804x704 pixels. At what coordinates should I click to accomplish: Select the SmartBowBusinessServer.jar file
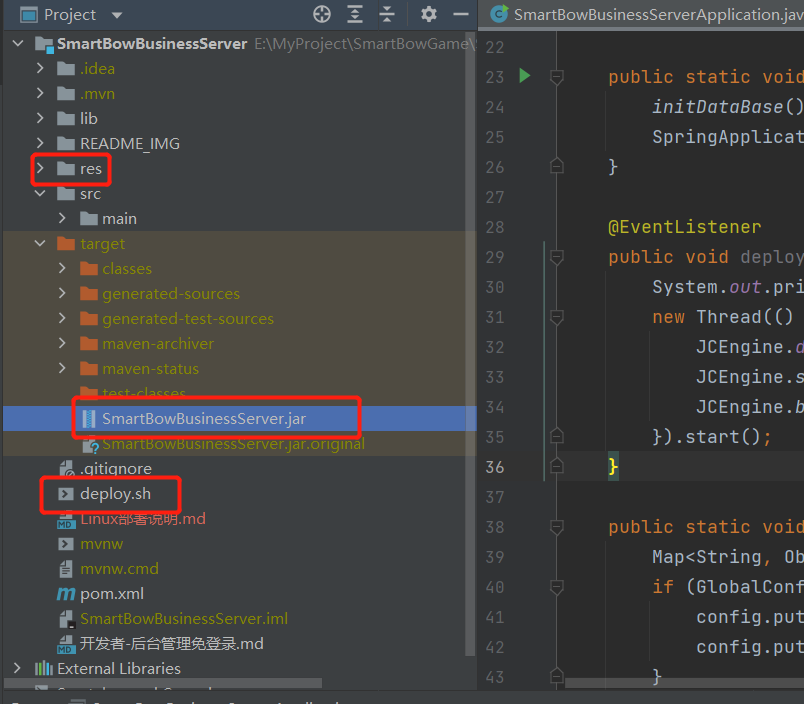pos(217,418)
